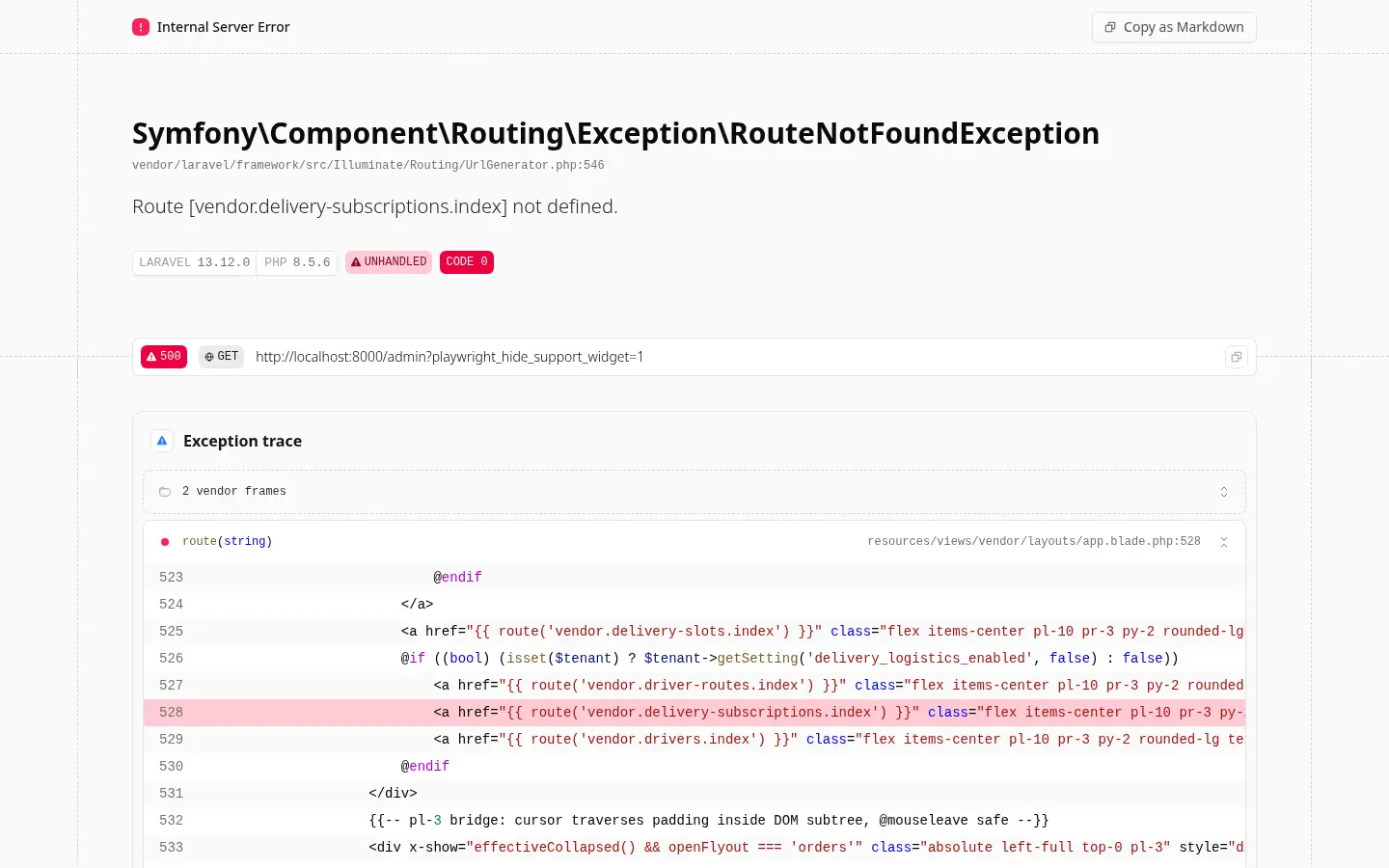
Task: Click the blue Exception trace icon
Action: point(162,441)
